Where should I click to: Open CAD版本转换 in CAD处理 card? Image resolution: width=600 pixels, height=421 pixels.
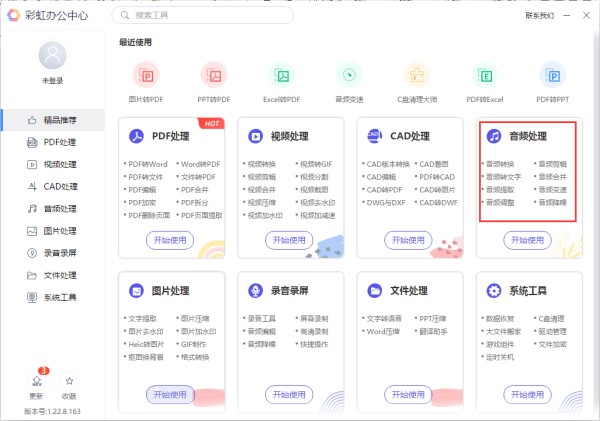(388, 164)
